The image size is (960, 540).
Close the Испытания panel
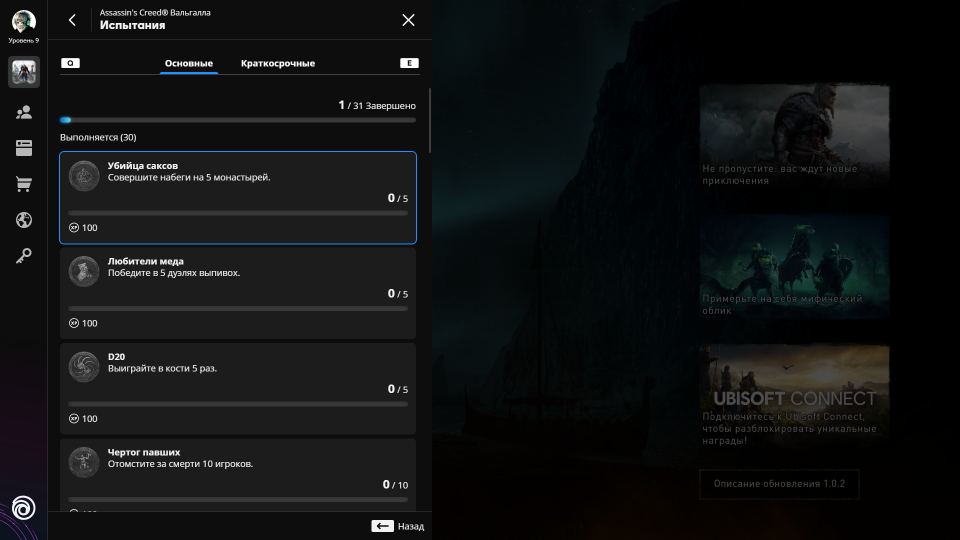click(408, 20)
